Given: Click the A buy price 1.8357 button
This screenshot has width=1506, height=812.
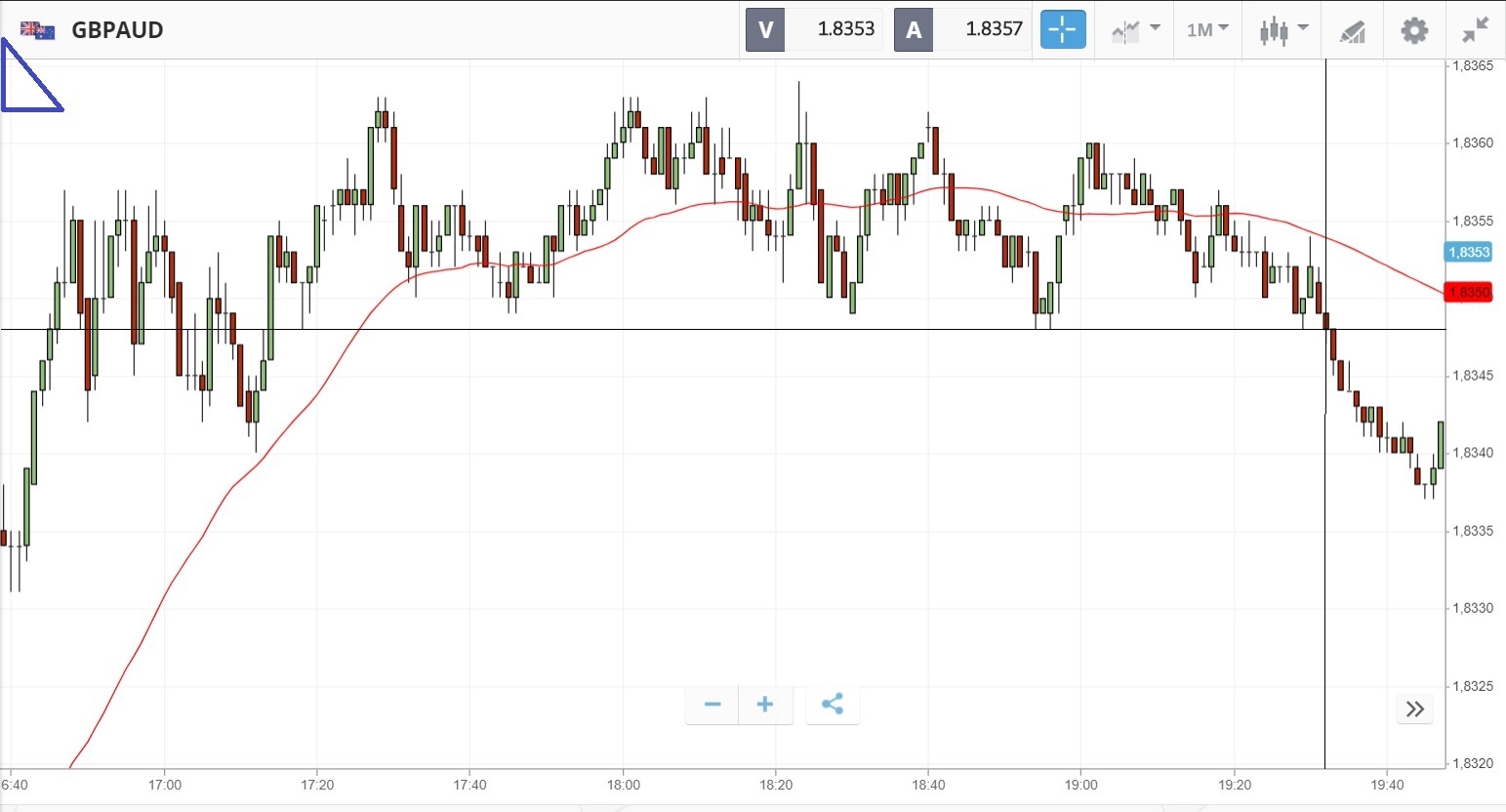Looking at the screenshot, I should coord(962,29).
